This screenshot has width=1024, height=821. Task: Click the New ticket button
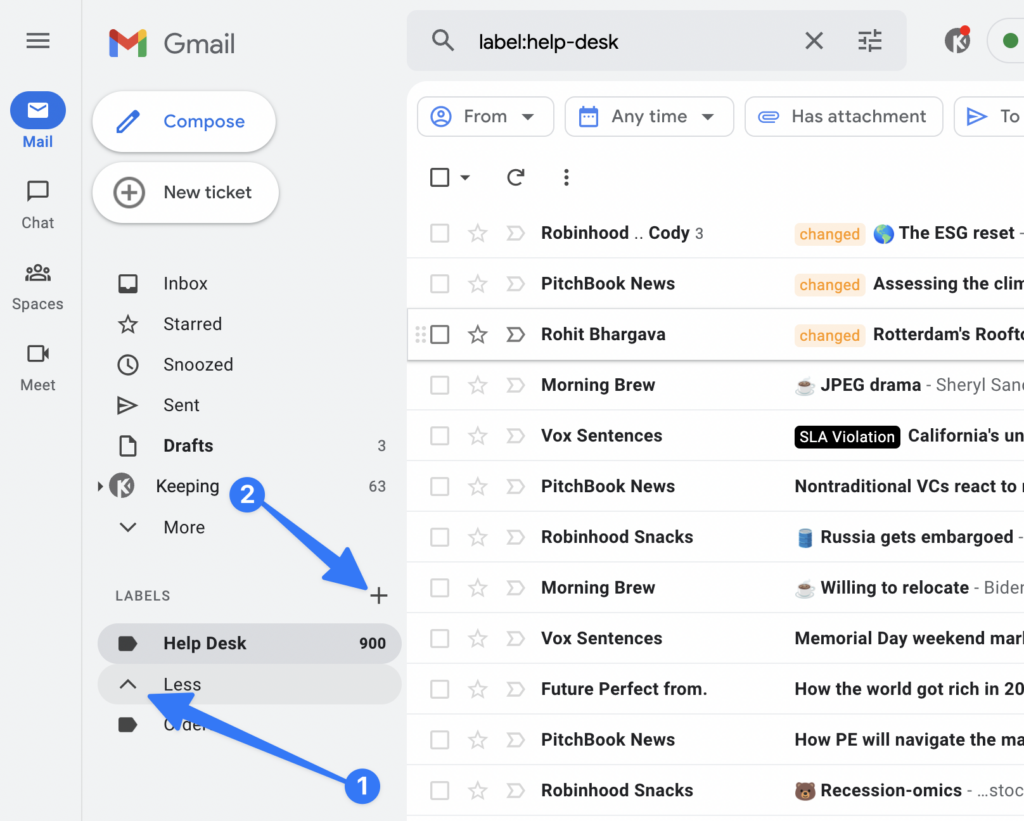pos(185,193)
